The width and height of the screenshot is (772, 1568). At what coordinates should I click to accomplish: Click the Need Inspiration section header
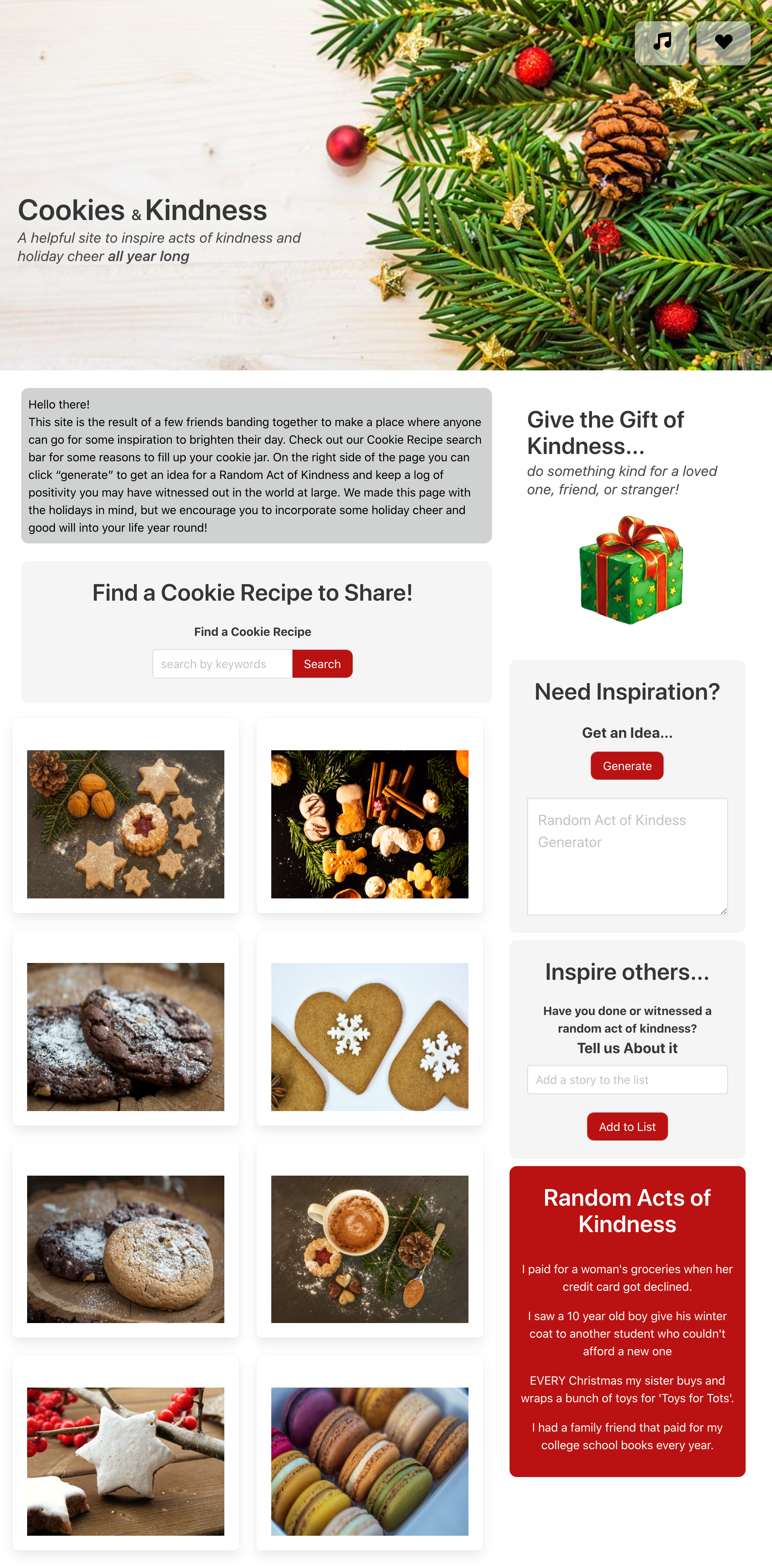[x=627, y=691]
